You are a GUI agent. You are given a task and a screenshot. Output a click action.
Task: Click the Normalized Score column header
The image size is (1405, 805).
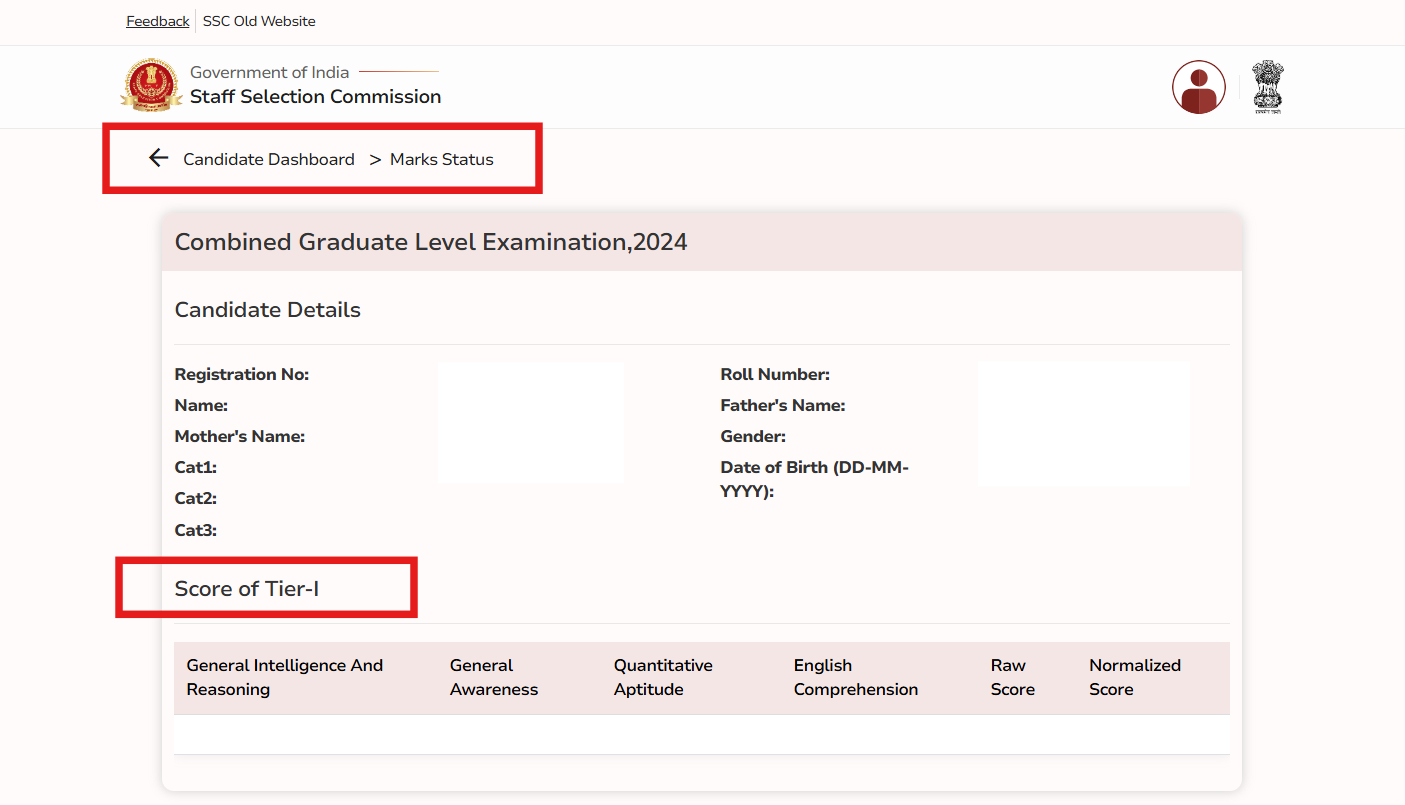[x=1135, y=677]
